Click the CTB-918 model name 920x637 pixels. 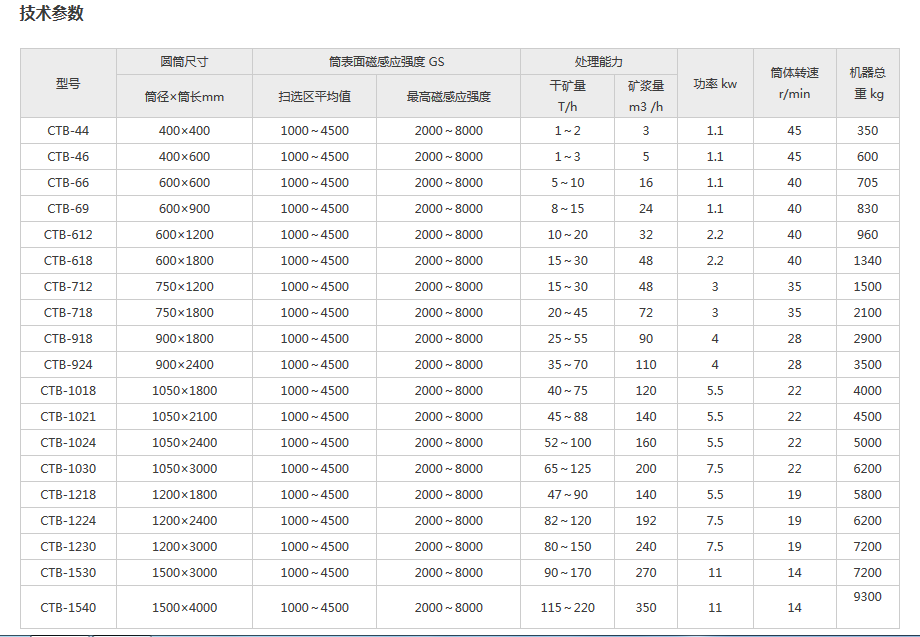pyautogui.click(x=68, y=338)
